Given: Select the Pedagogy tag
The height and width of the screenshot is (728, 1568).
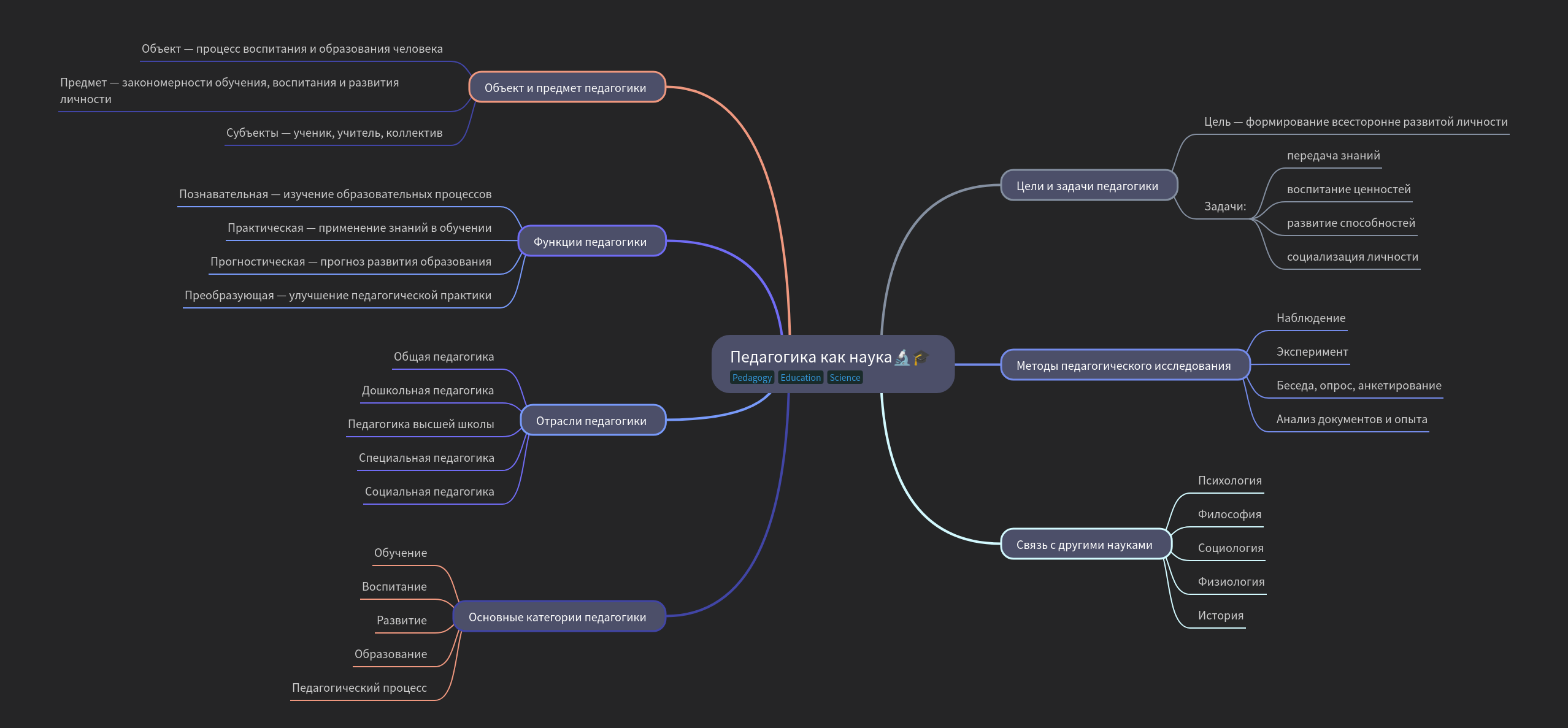Looking at the screenshot, I should click(x=751, y=378).
